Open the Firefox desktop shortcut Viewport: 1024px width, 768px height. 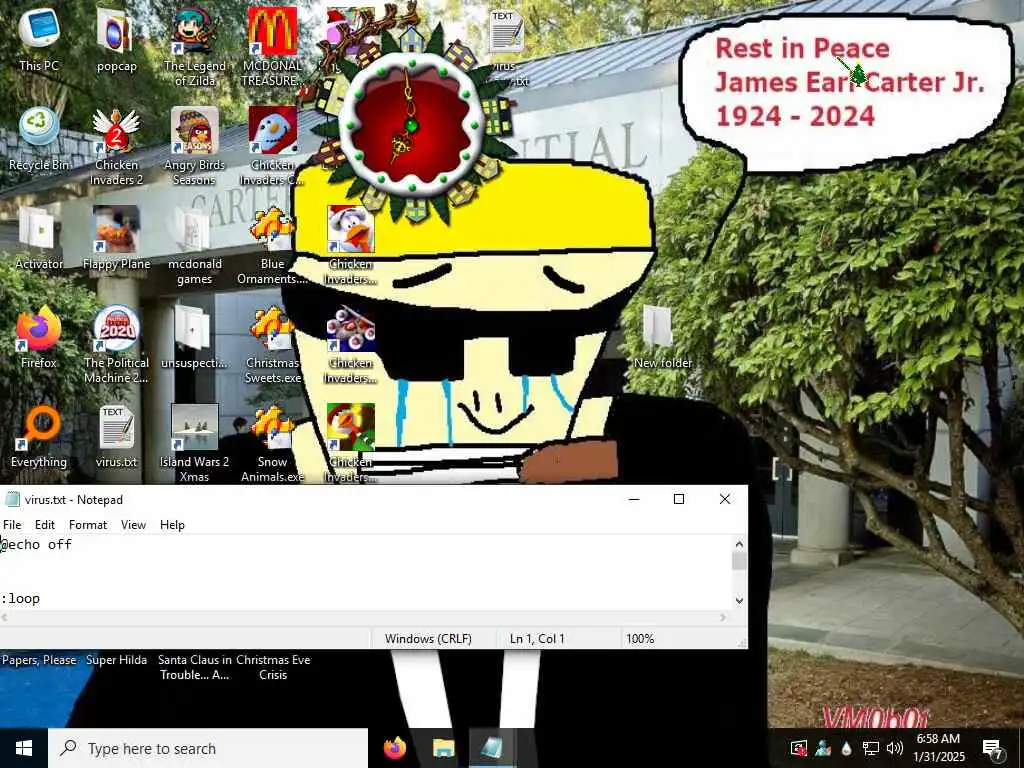pos(39,337)
